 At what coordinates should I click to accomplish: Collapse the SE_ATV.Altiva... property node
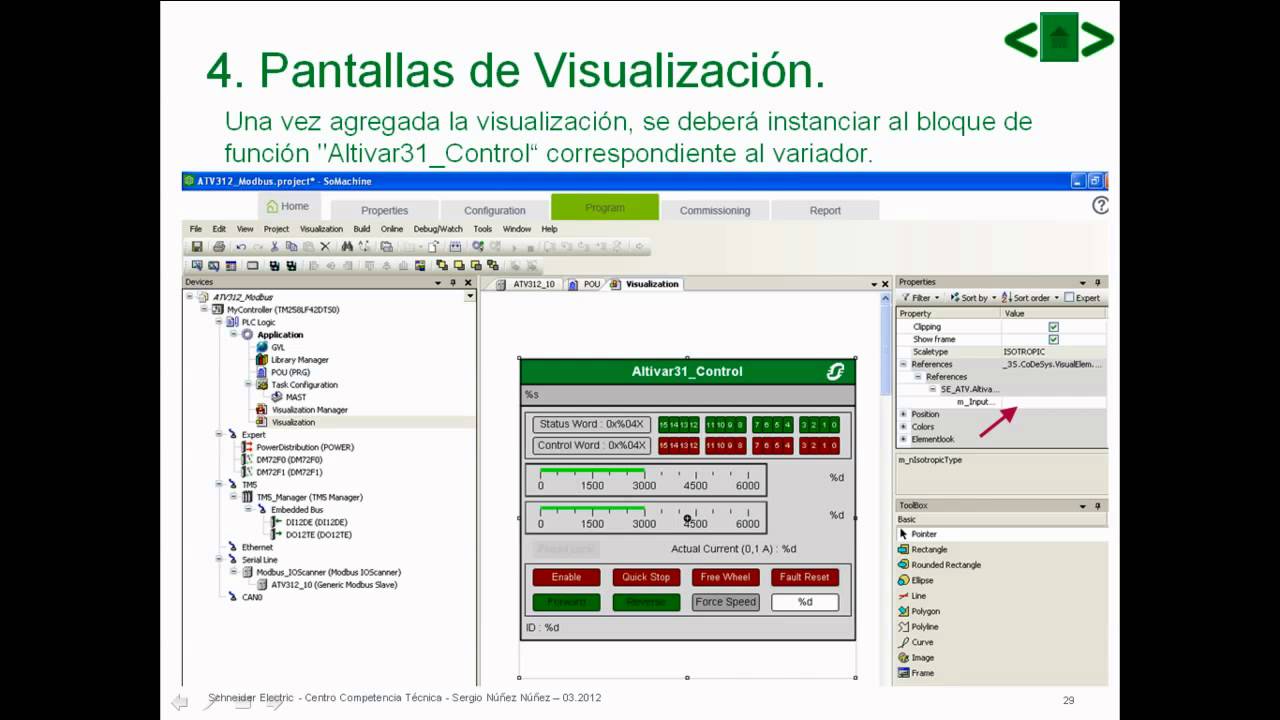click(x=932, y=389)
